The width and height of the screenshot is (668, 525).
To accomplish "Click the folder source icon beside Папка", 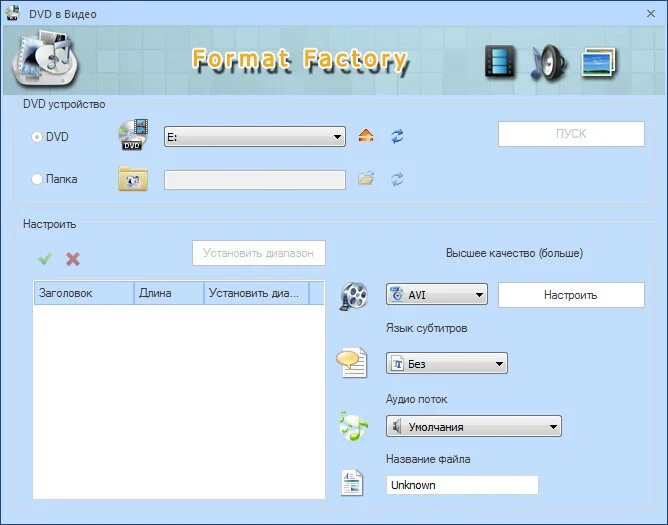I will (133, 179).
